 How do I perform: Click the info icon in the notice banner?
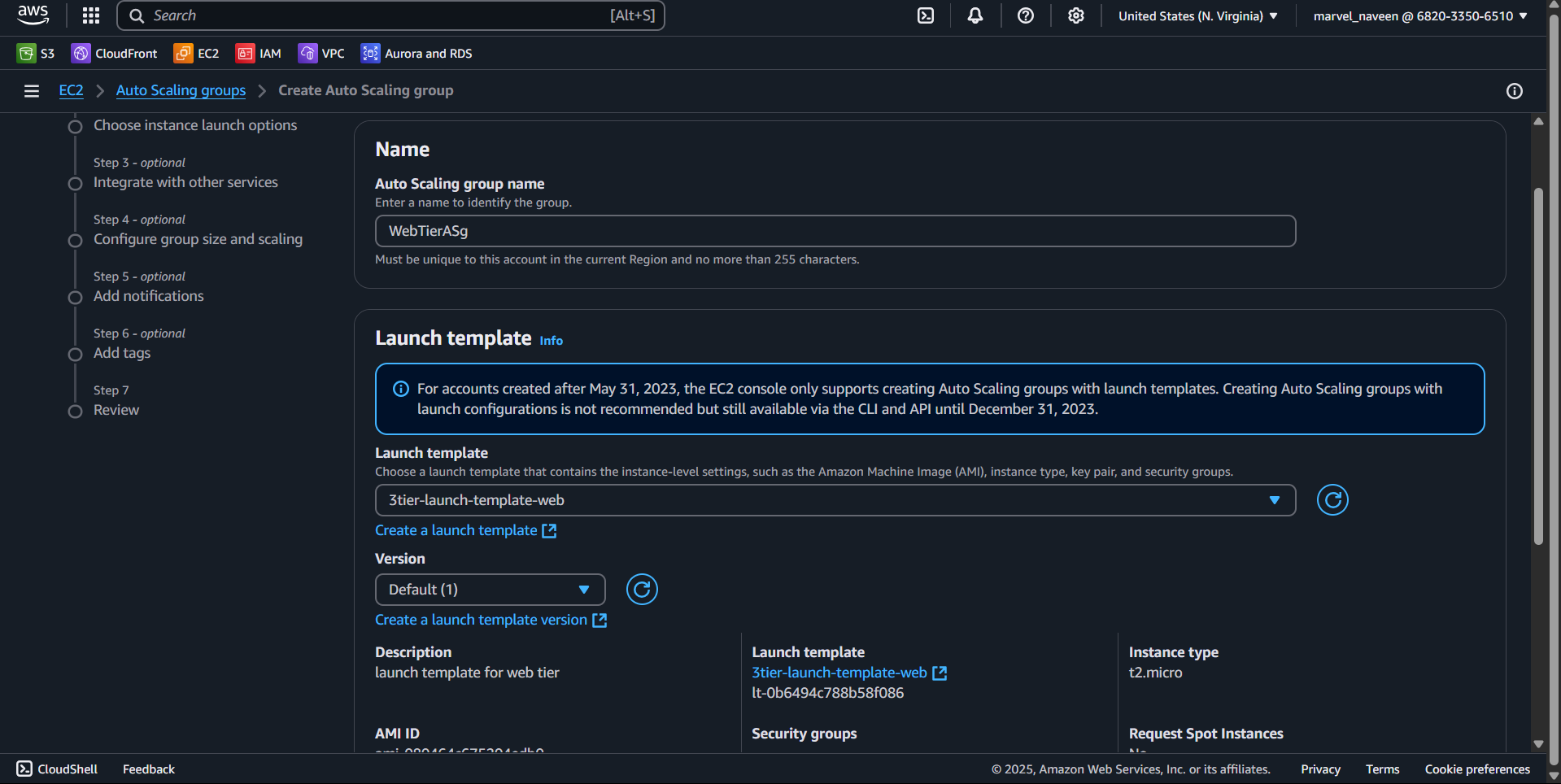coord(401,389)
